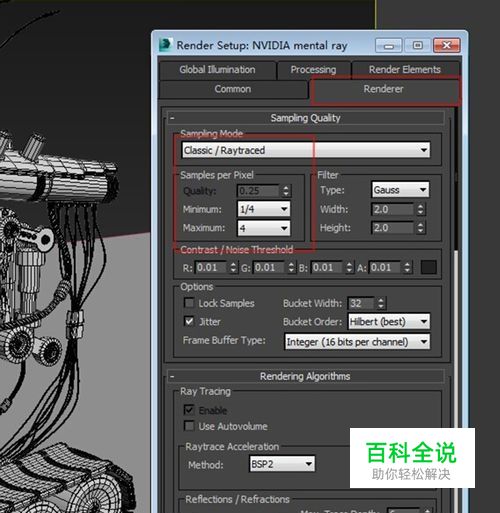Viewport: 500px width, 513px height.
Task: Adjust the R threshold spinner
Action: point(233,267)
